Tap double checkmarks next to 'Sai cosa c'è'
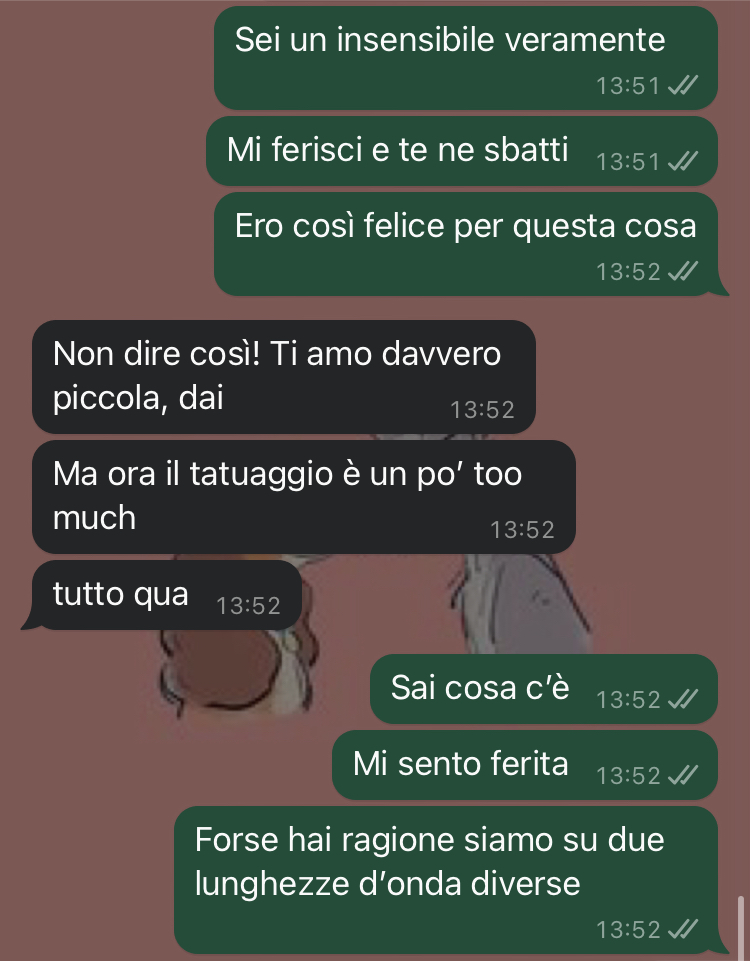The height and width of the screenshot is (961, 750). (683, 699)
